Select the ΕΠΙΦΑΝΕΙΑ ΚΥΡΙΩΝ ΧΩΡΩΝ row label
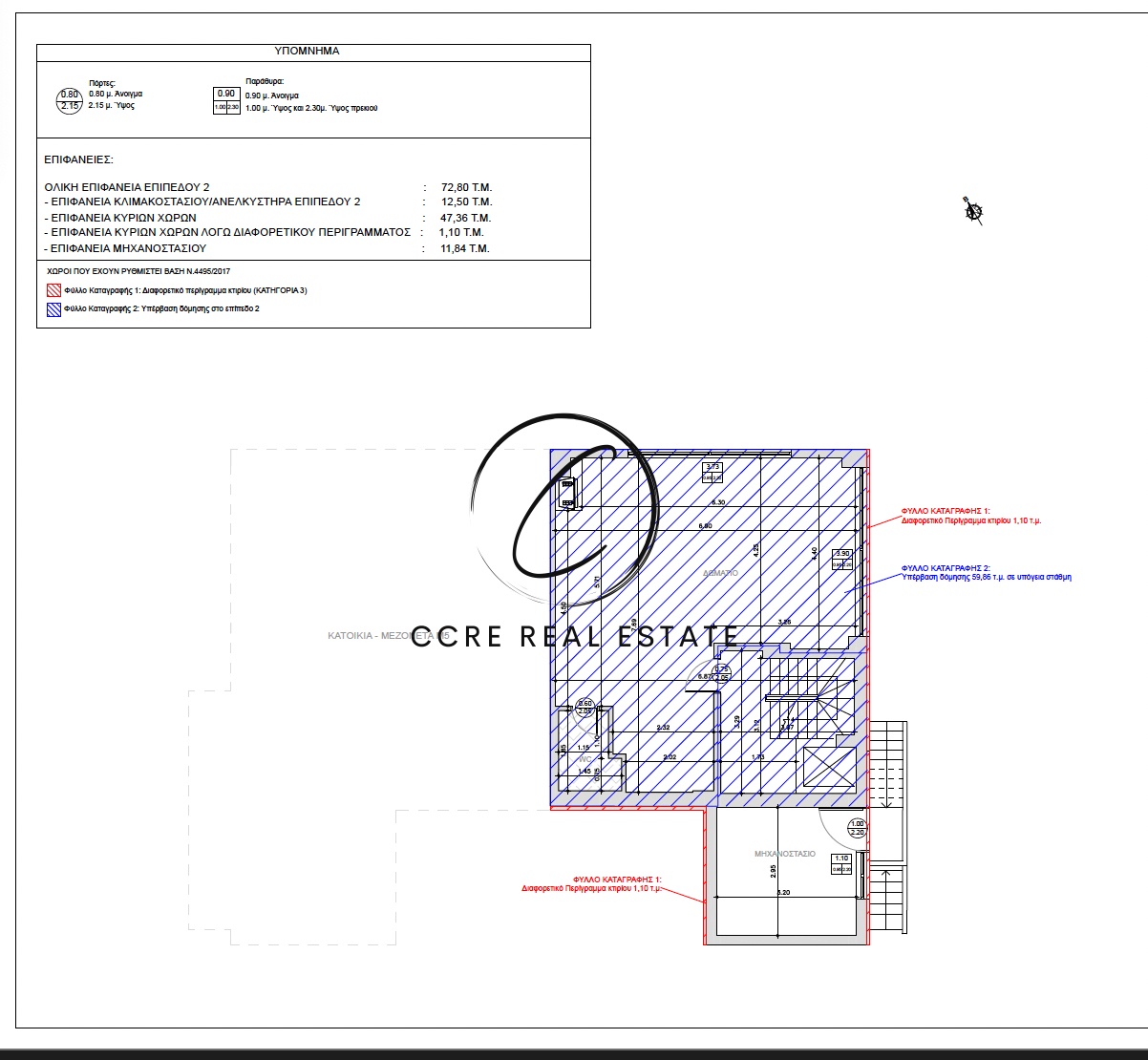 click(120, 218)
